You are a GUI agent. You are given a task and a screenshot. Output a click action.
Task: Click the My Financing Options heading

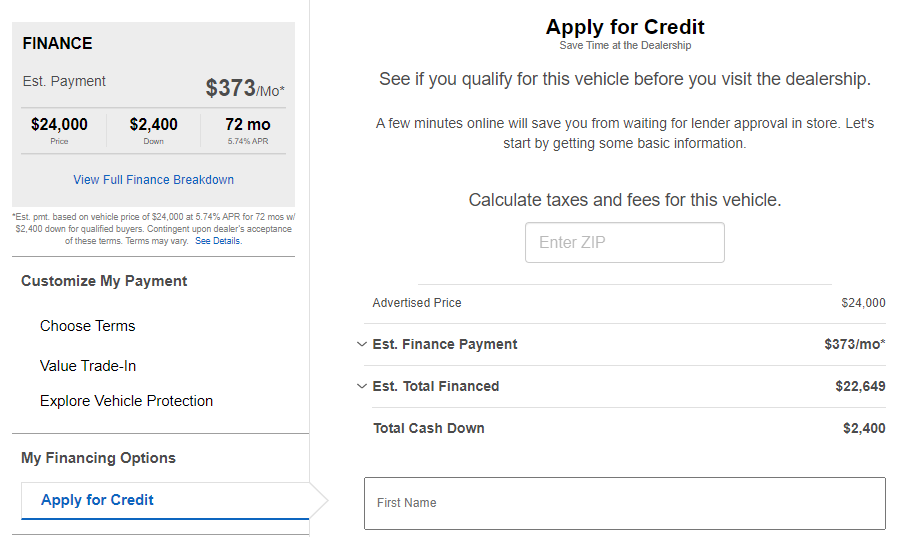pyautogui.click(x=99, y=458)
